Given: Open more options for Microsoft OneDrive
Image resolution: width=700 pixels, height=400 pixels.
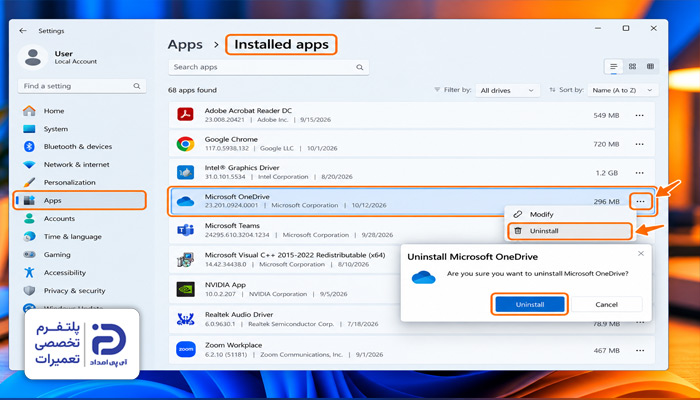Looking at the screenshot, I should point(641,201).
